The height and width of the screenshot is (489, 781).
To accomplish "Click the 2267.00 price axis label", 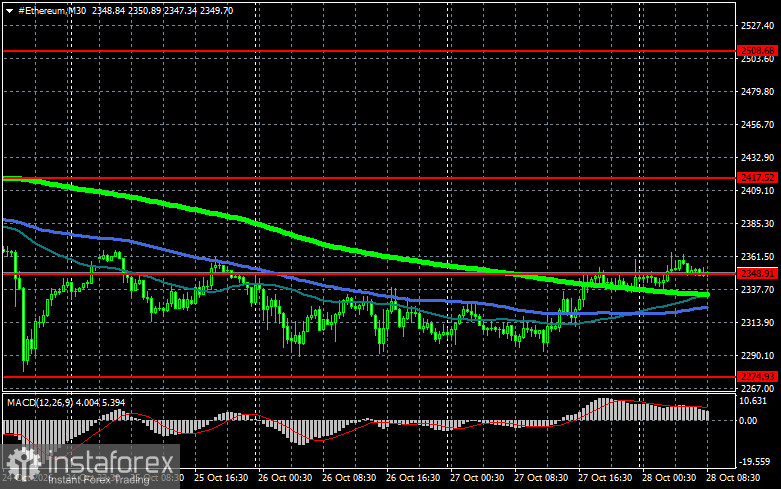I will (758, 388).
